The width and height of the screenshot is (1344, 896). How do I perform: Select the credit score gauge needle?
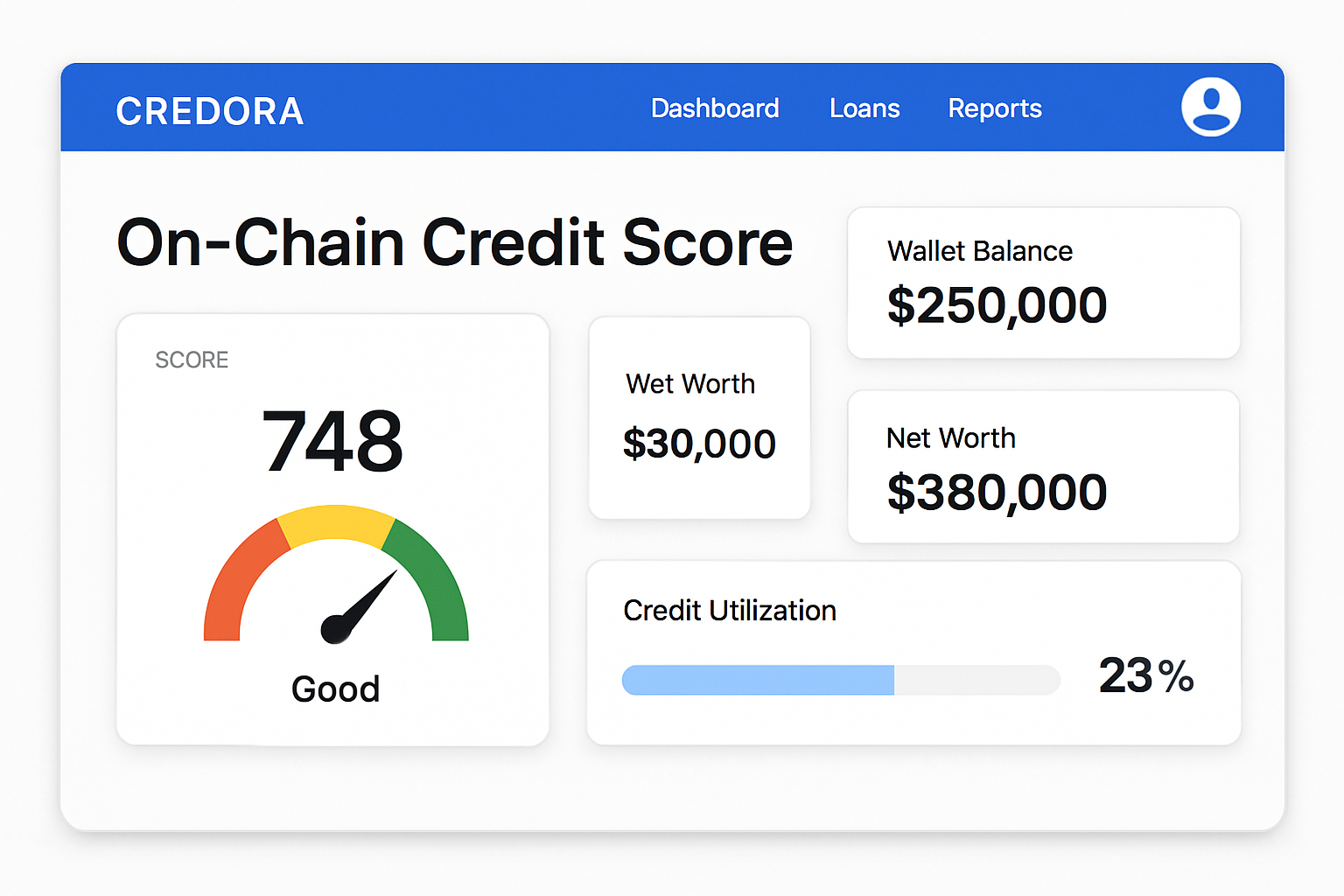click(x=363, y=604)
